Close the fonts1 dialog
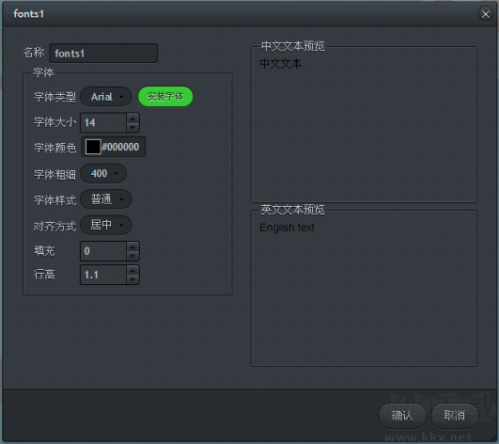This screenshot has width=499, height=444. click(x=485, y=14)
